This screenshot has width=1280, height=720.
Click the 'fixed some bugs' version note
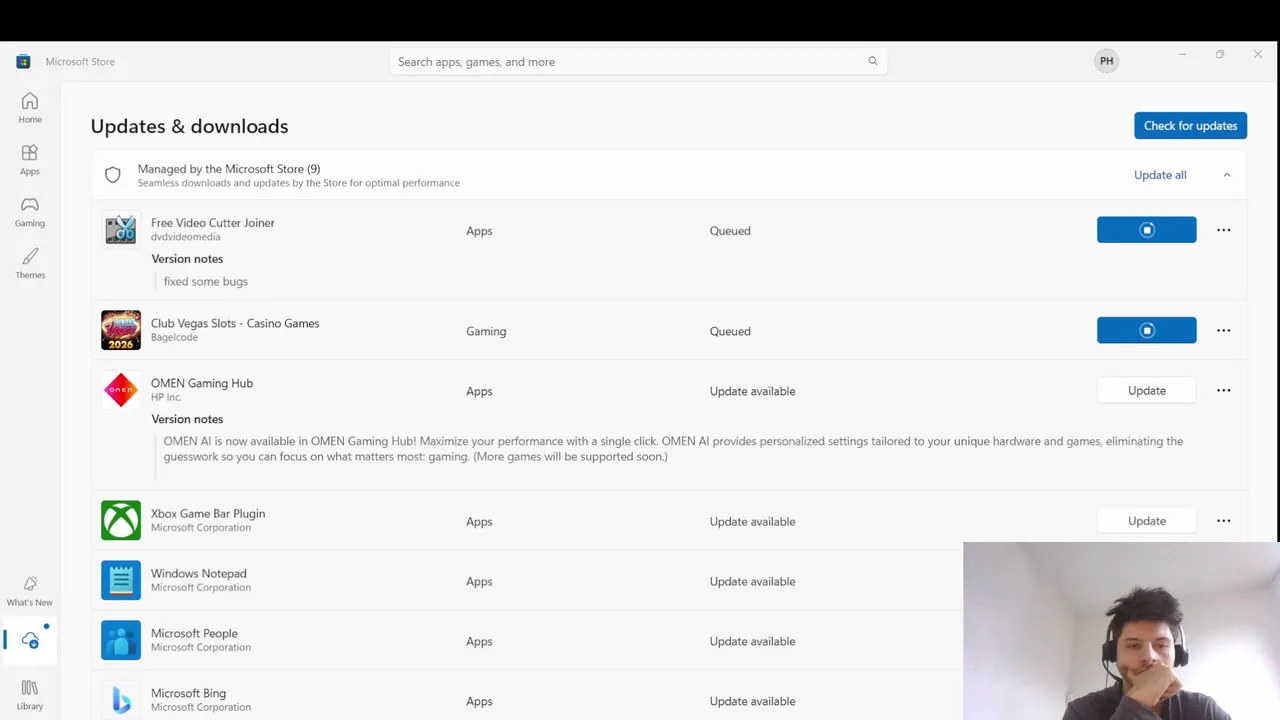coord(206,281)
